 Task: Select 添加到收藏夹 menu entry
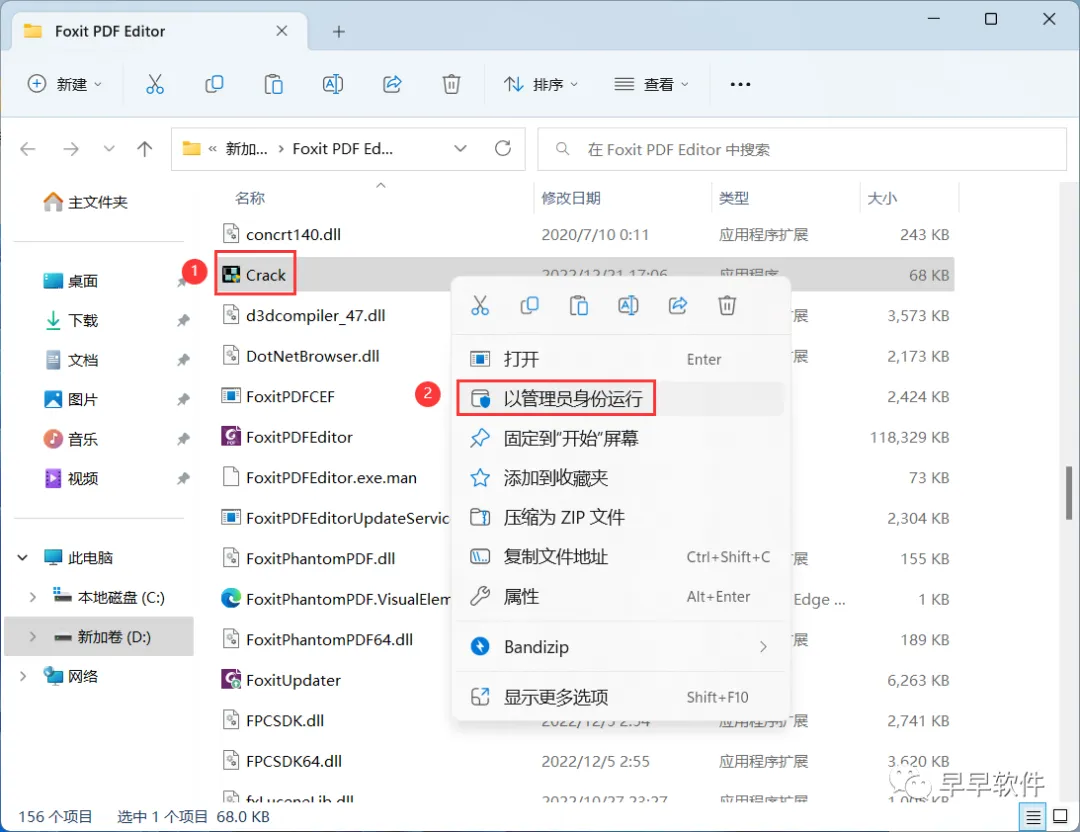[621, 477]
